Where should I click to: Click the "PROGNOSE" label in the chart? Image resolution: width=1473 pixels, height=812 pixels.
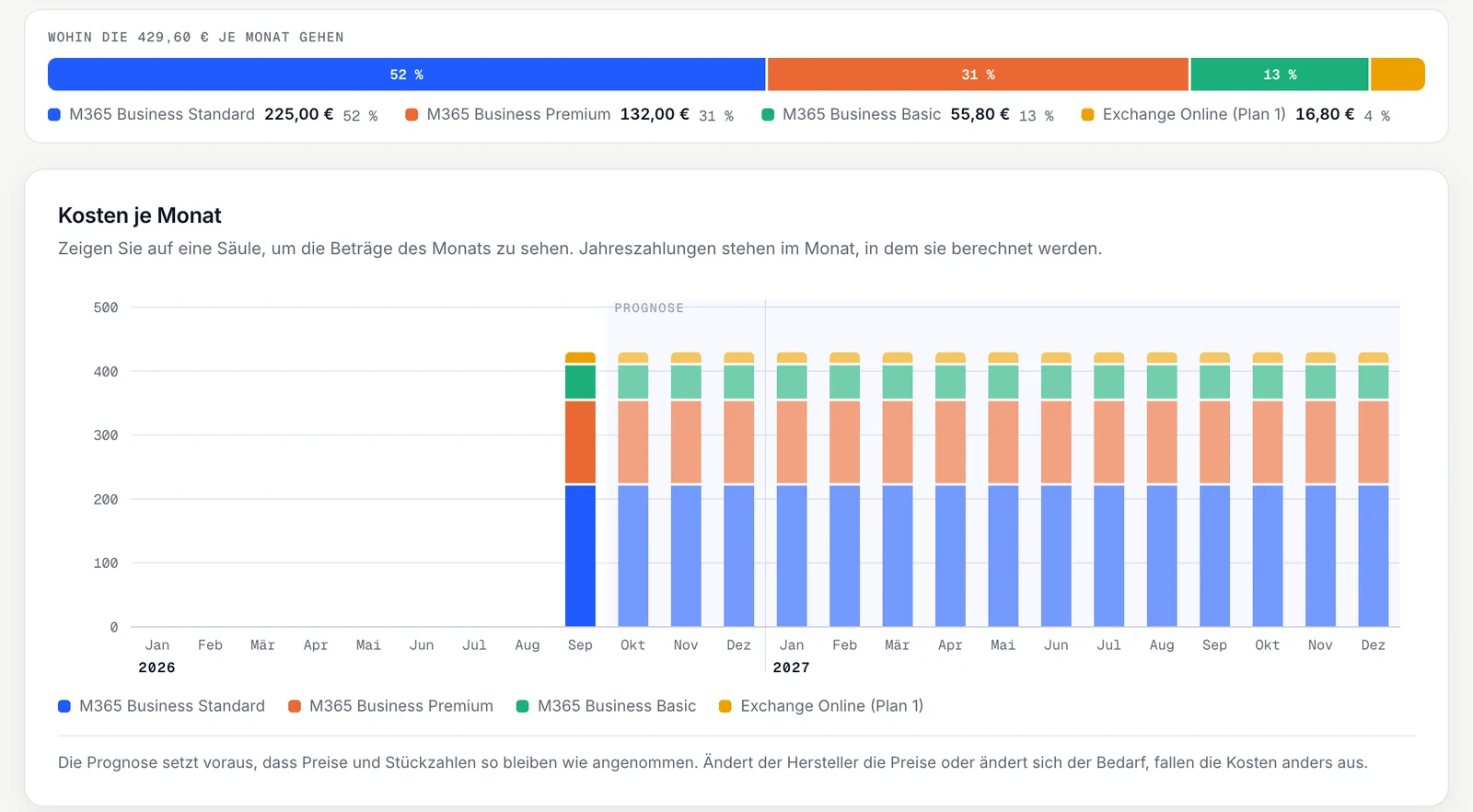click(649, 308)
